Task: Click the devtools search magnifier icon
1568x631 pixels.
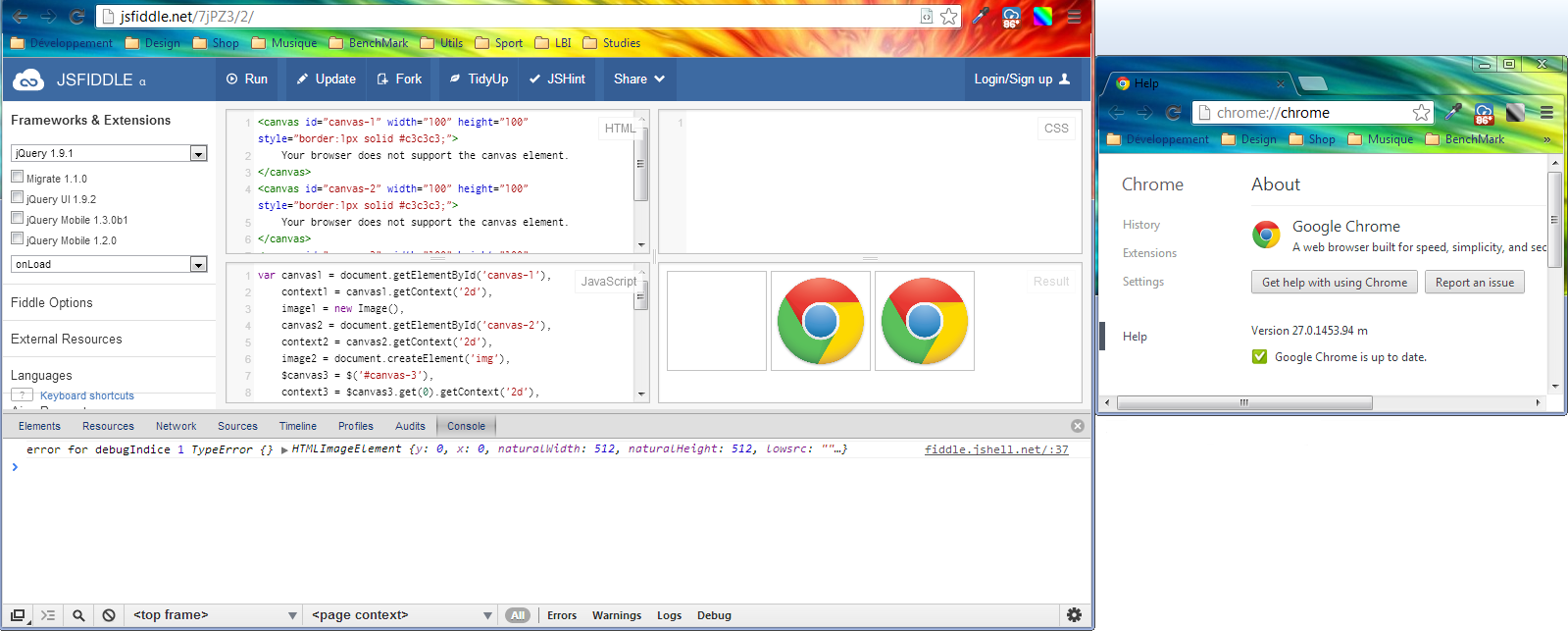Action: click(x=78, y=615)
